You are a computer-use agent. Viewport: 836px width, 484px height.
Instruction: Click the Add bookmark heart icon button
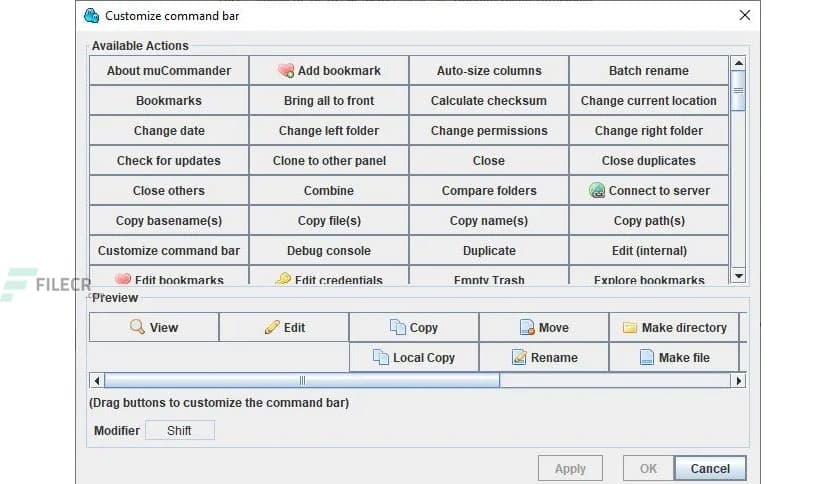pos(286,71)
